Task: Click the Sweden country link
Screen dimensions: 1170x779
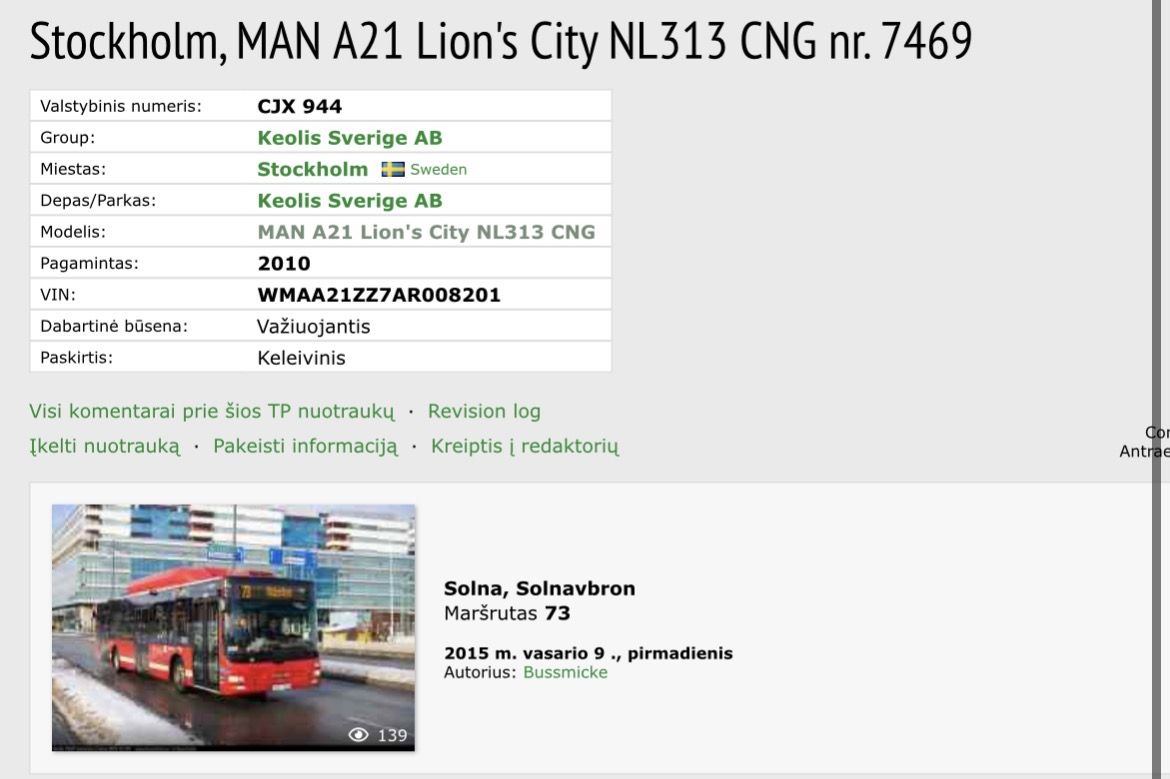Action: click(x=438, y=169)
